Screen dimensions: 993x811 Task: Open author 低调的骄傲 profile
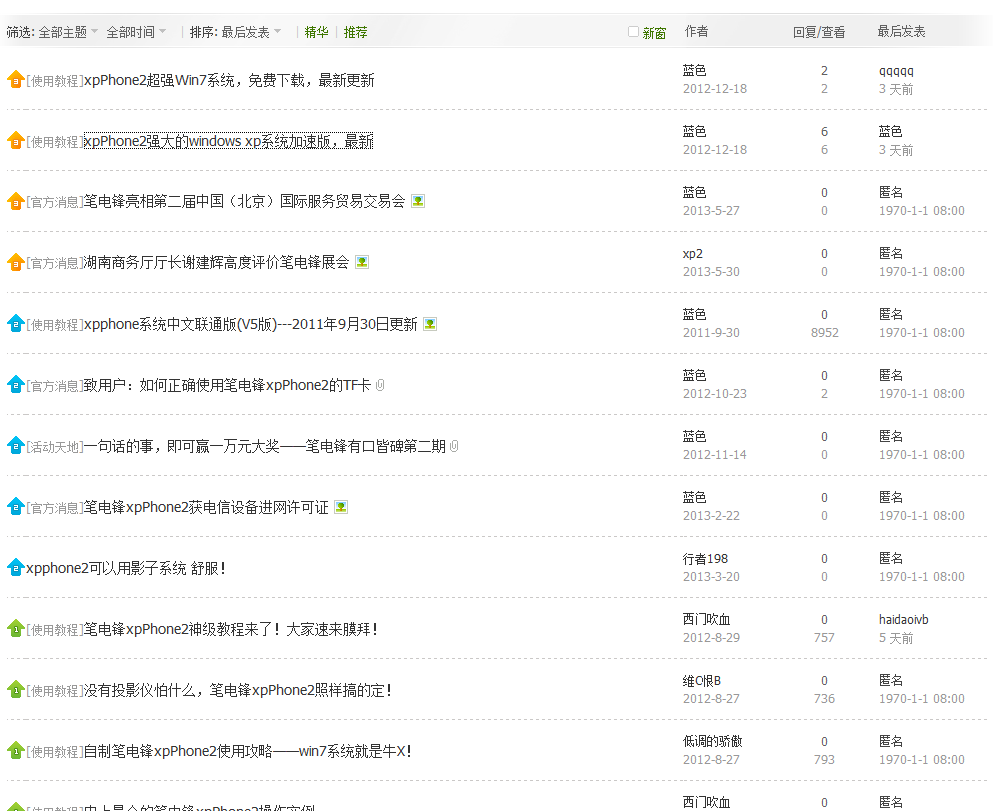712,741
